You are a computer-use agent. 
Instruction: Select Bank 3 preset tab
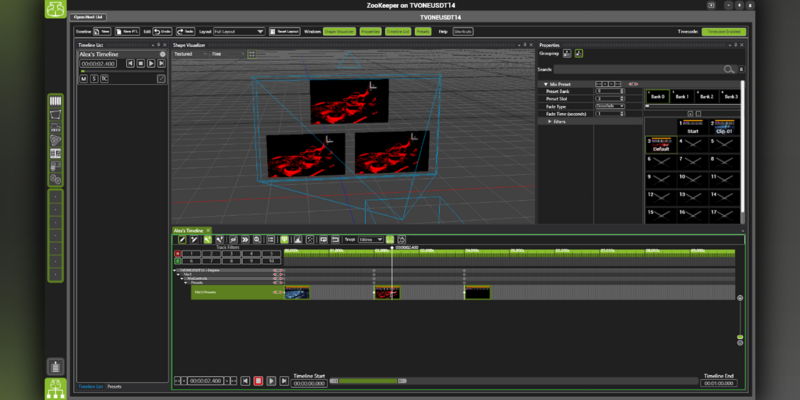click(730, 96)
